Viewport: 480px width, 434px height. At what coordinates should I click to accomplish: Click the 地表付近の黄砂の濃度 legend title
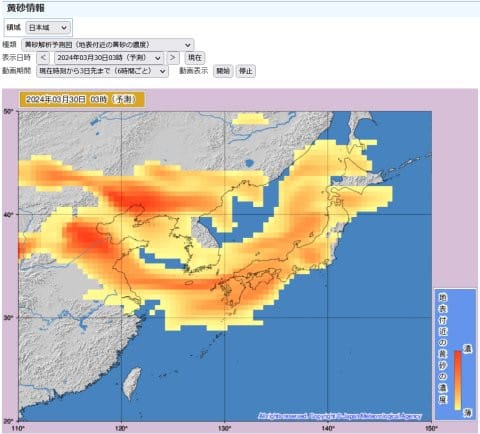[x=443, y=349]
